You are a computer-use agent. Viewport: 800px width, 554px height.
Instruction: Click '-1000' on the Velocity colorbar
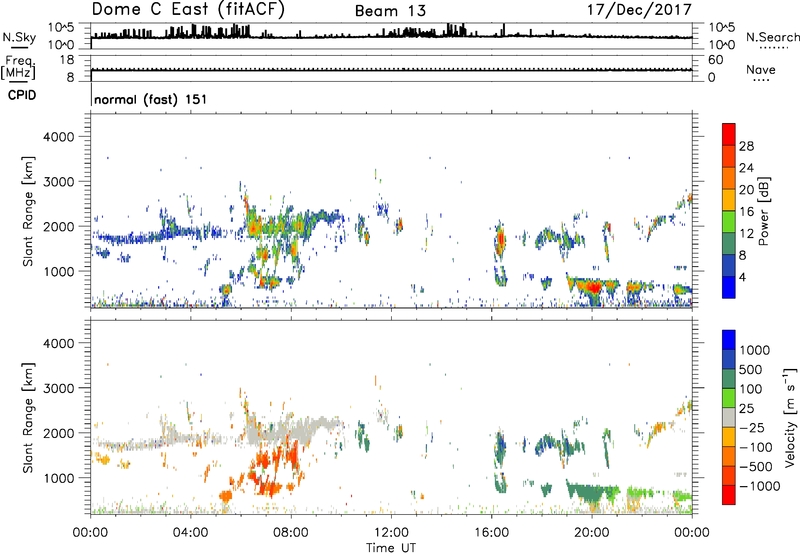pyautogui.click(x=760, y=486)
